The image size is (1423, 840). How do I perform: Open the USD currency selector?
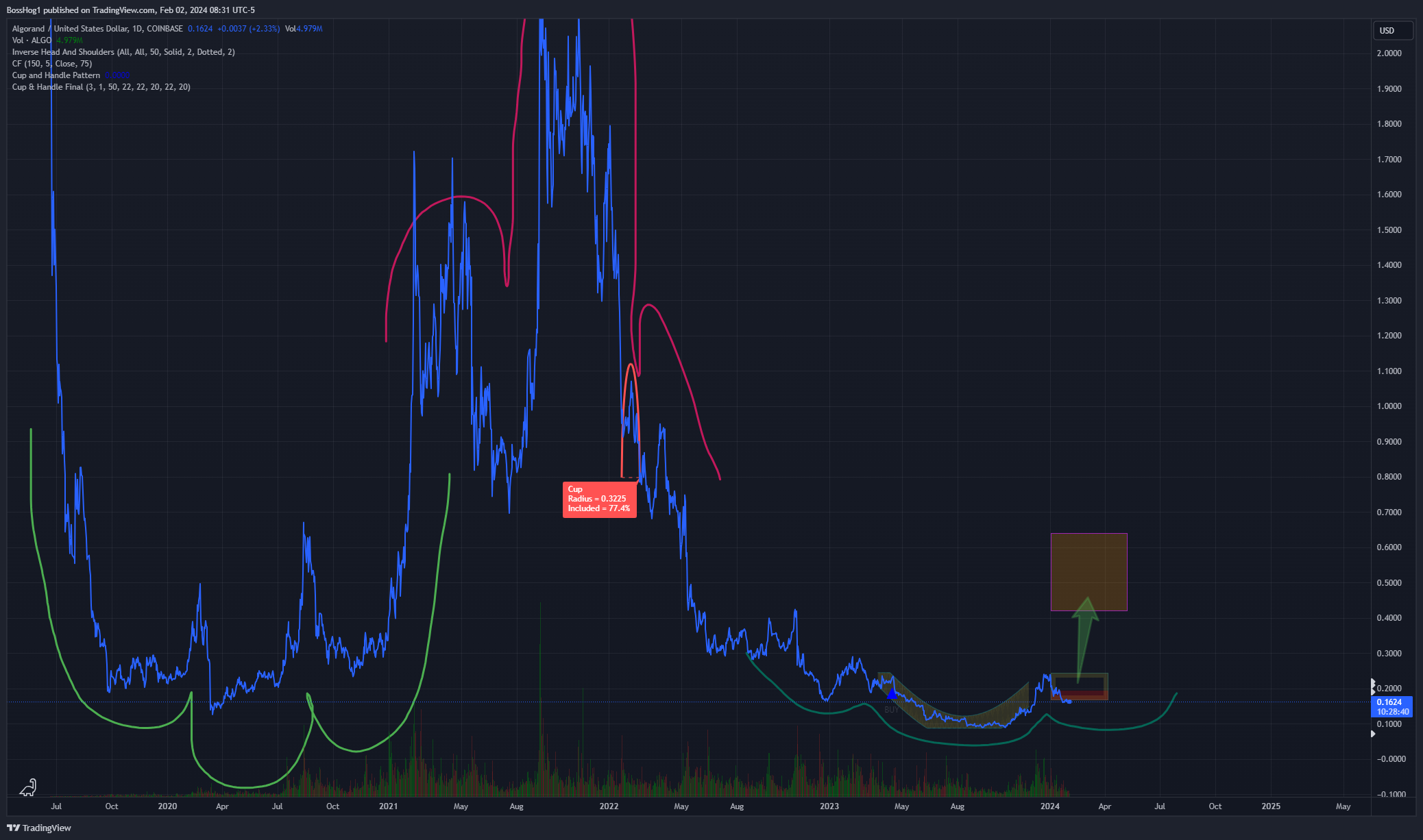click(x=1393, y=31)
